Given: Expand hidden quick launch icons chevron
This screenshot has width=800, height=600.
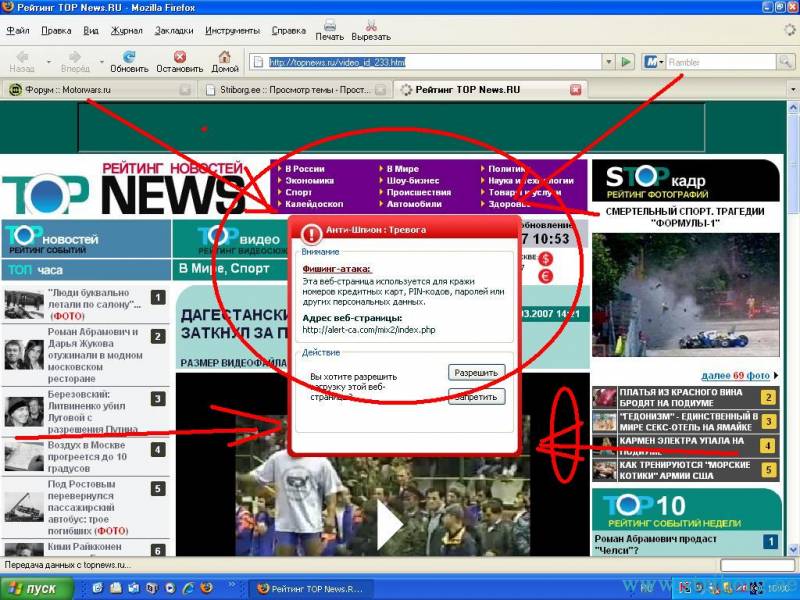Looking at the screenshot, I should click(232, 584).
